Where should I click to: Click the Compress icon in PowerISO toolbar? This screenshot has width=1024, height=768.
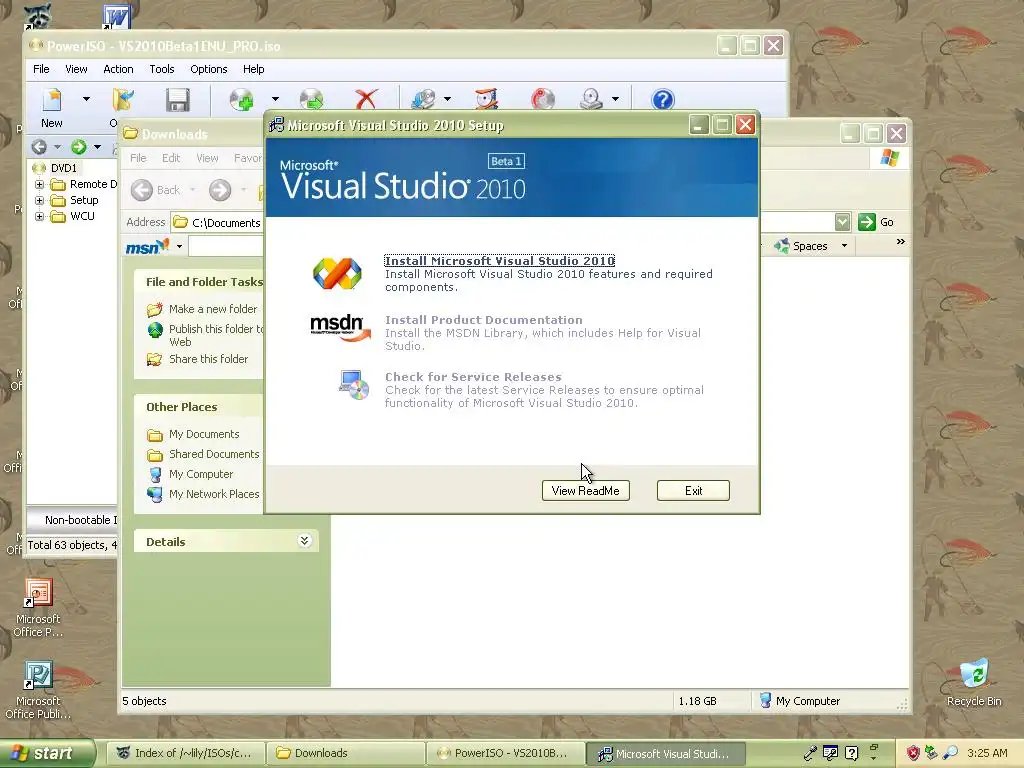(487, 100)
